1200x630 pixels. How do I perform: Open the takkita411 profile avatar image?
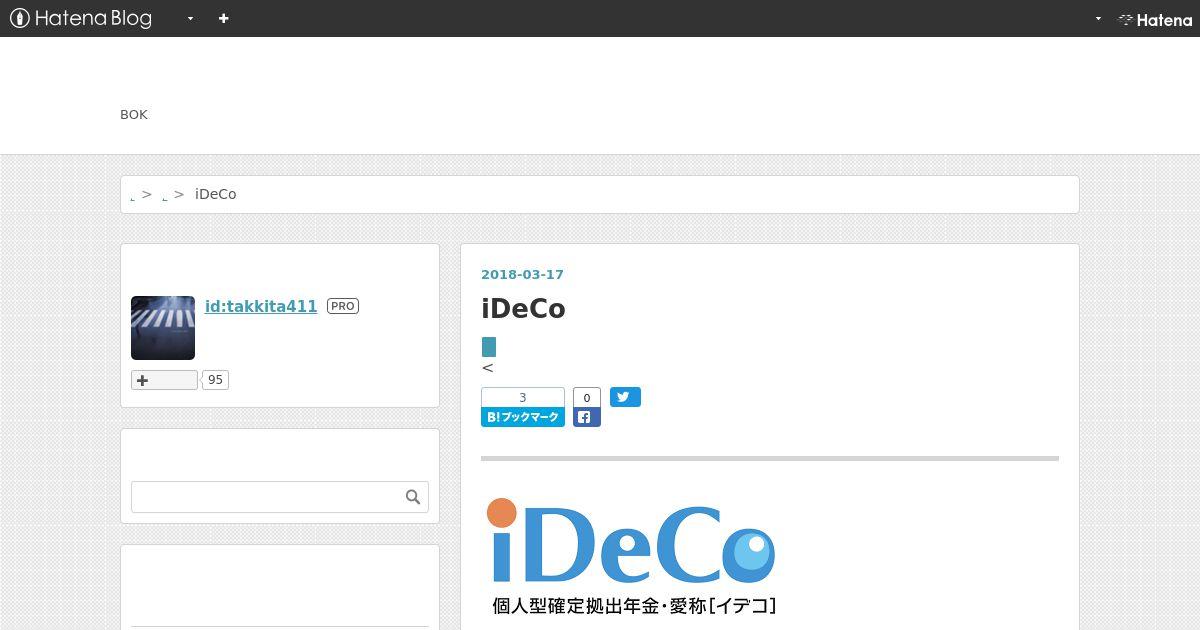pyautogui.click(x=163, y=328)
